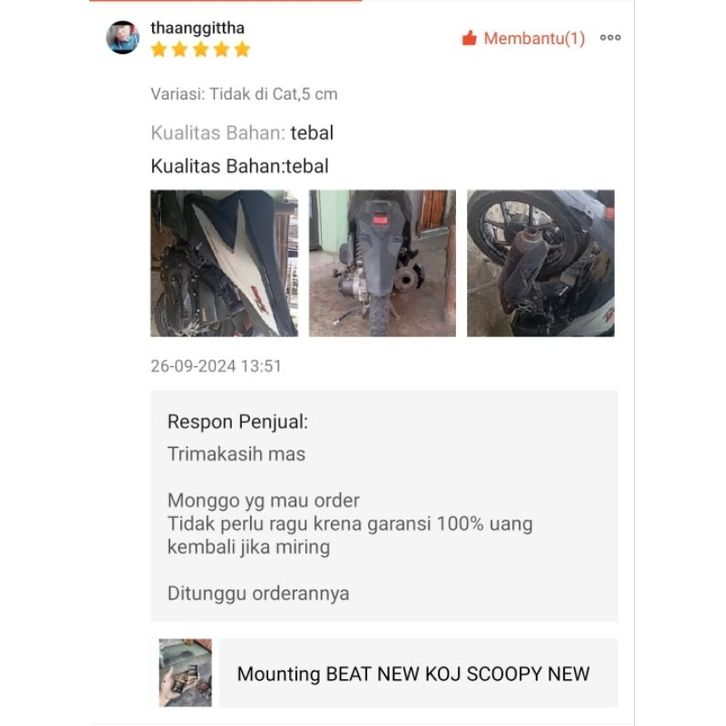View first review photo of motorcycle side
The height and width of the screenshot is (726, 726).
click(x=224, y=263)
